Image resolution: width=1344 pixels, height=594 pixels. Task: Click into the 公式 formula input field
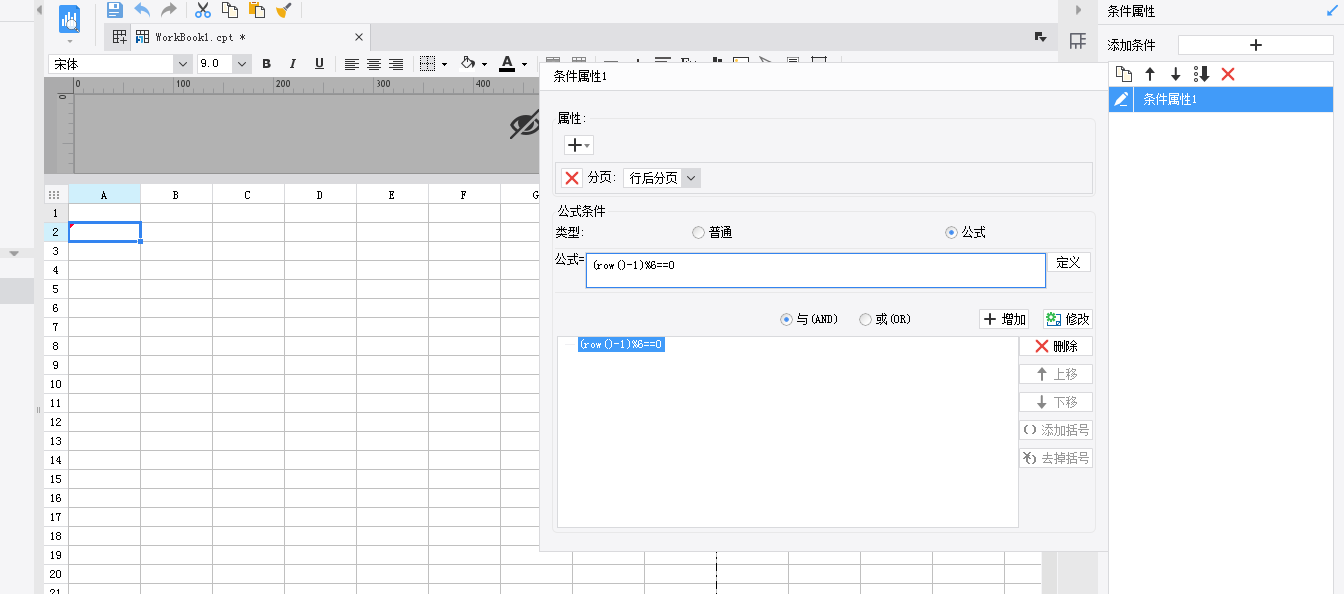pyautogui.click(x=815, y=271)
